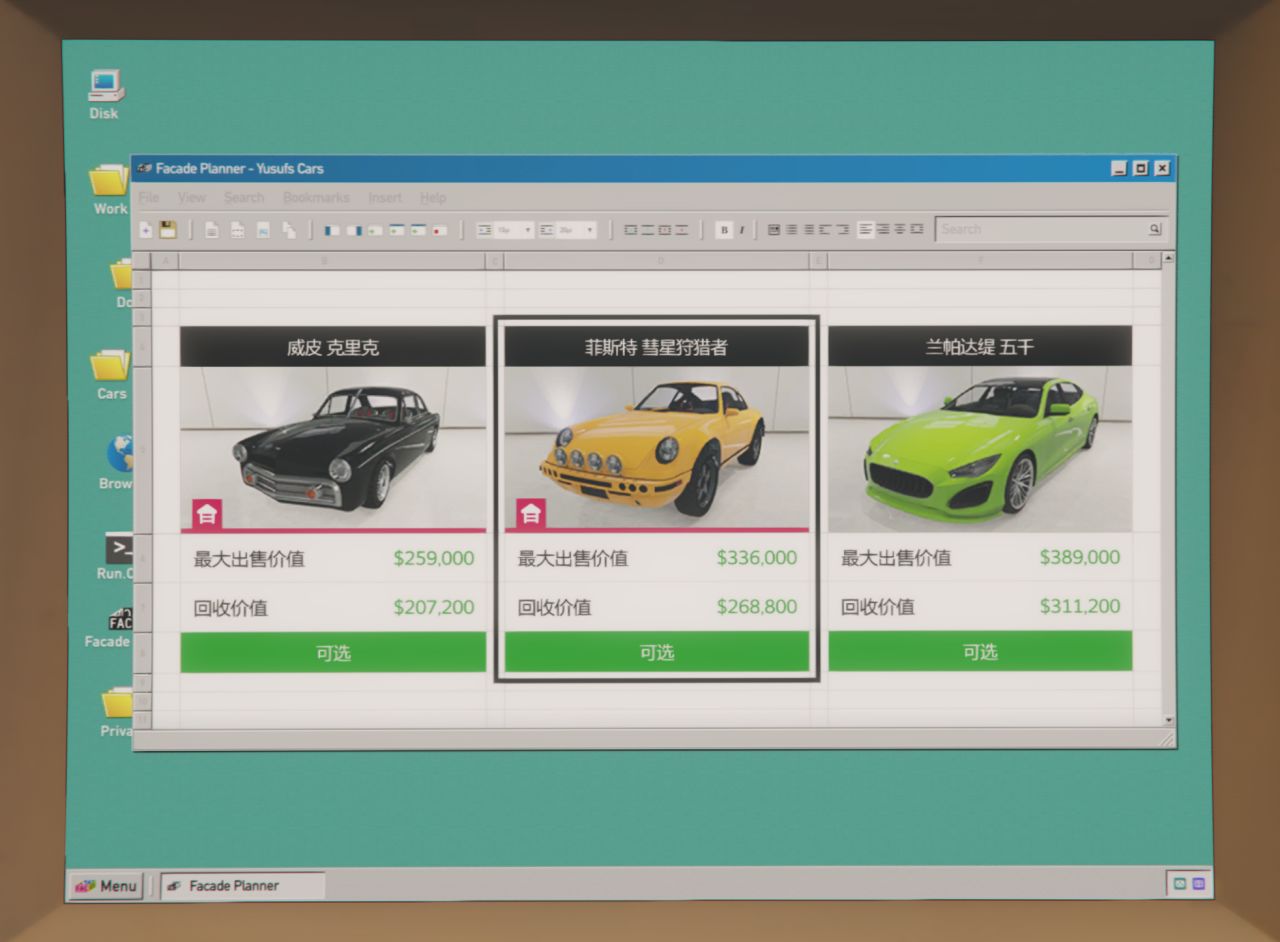The height and width of the screenshot is (942, 1280).
Task: Click the 威皮 克里克 title header
Action: [x=333, y=347]
